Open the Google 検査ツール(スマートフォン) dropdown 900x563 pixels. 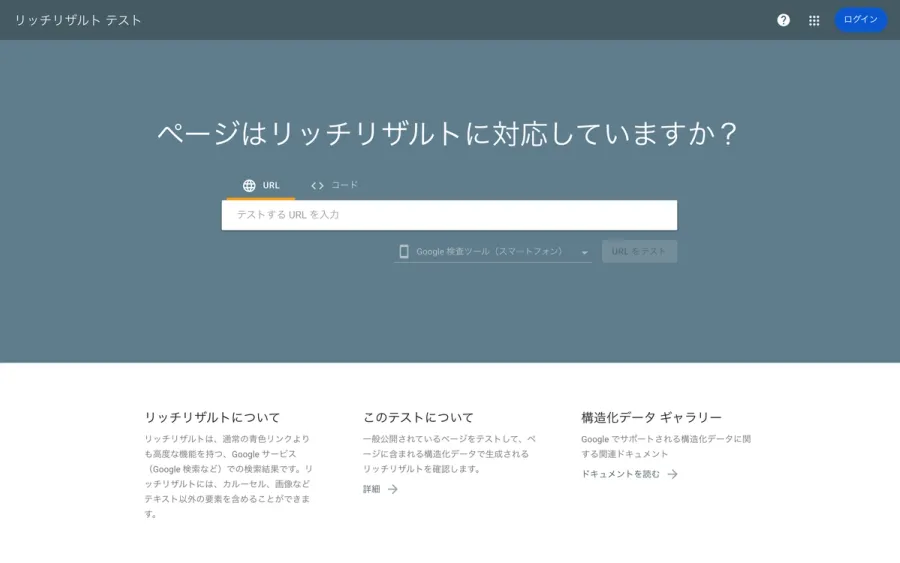click(492, 251)
